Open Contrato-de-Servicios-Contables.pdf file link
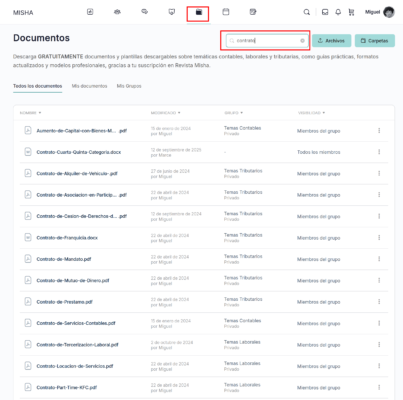Screen dimensions: 403x400 point(76,323)
